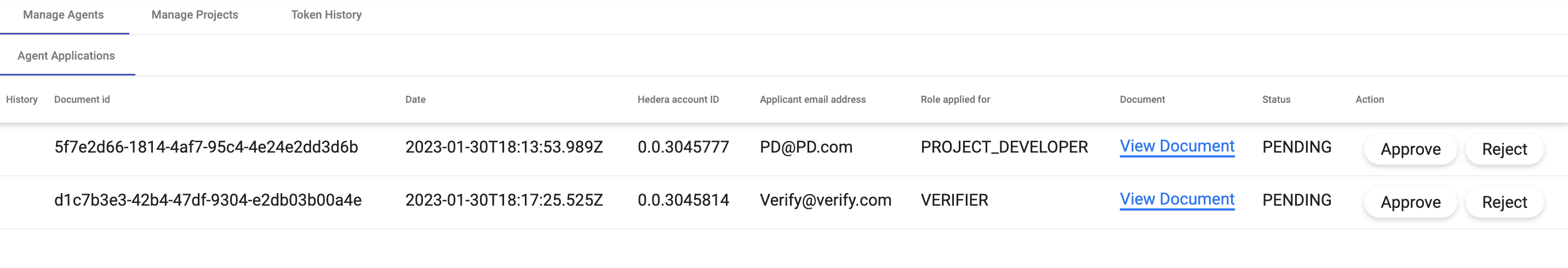Click the Date column header
The image size is (1568, 268).
(415, 100)
